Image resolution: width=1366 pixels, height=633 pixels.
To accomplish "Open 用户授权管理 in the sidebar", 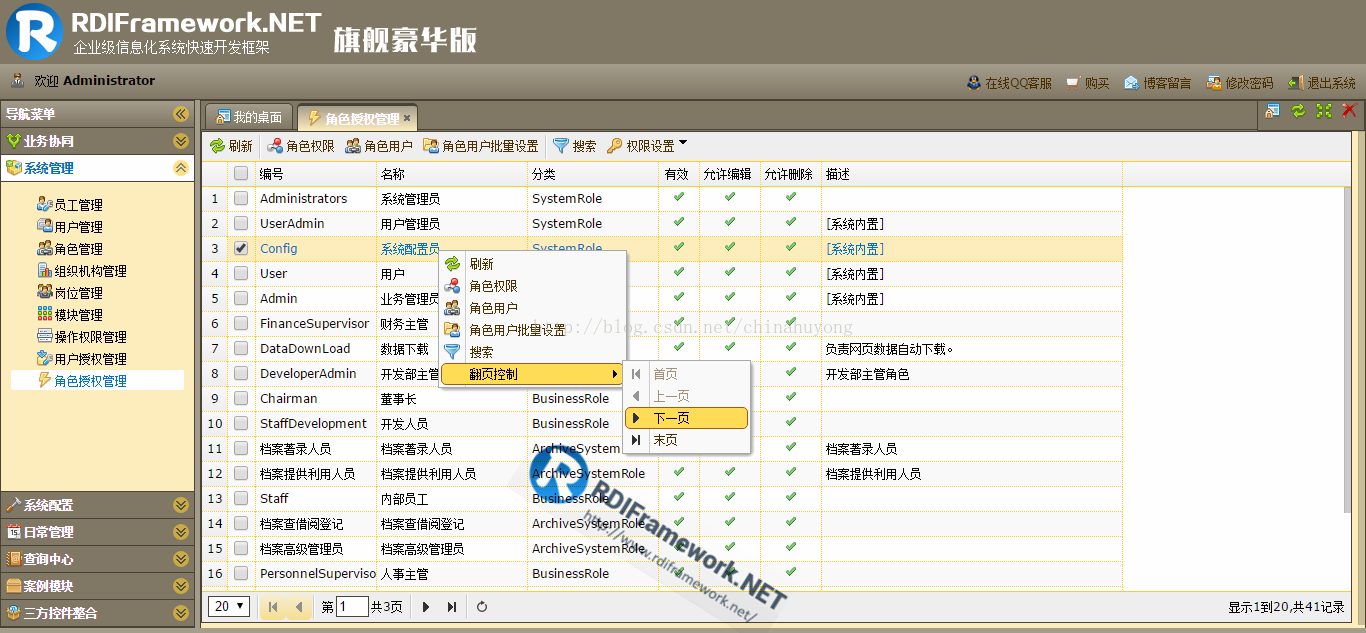I will click(82, 359).
